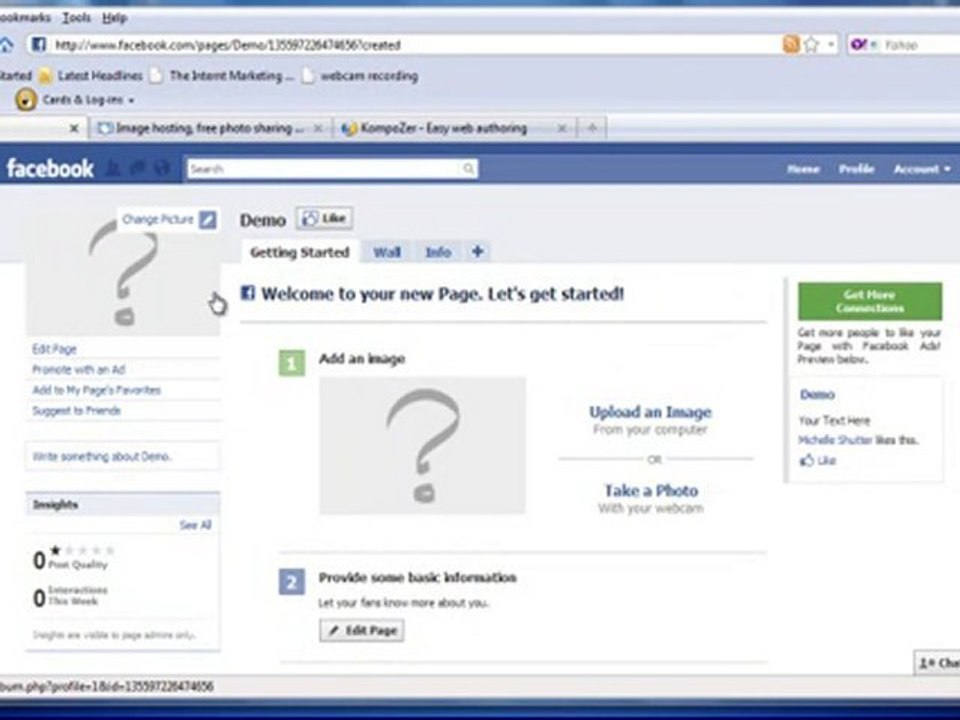Click Upload an Image link

[x=650, y=412]
